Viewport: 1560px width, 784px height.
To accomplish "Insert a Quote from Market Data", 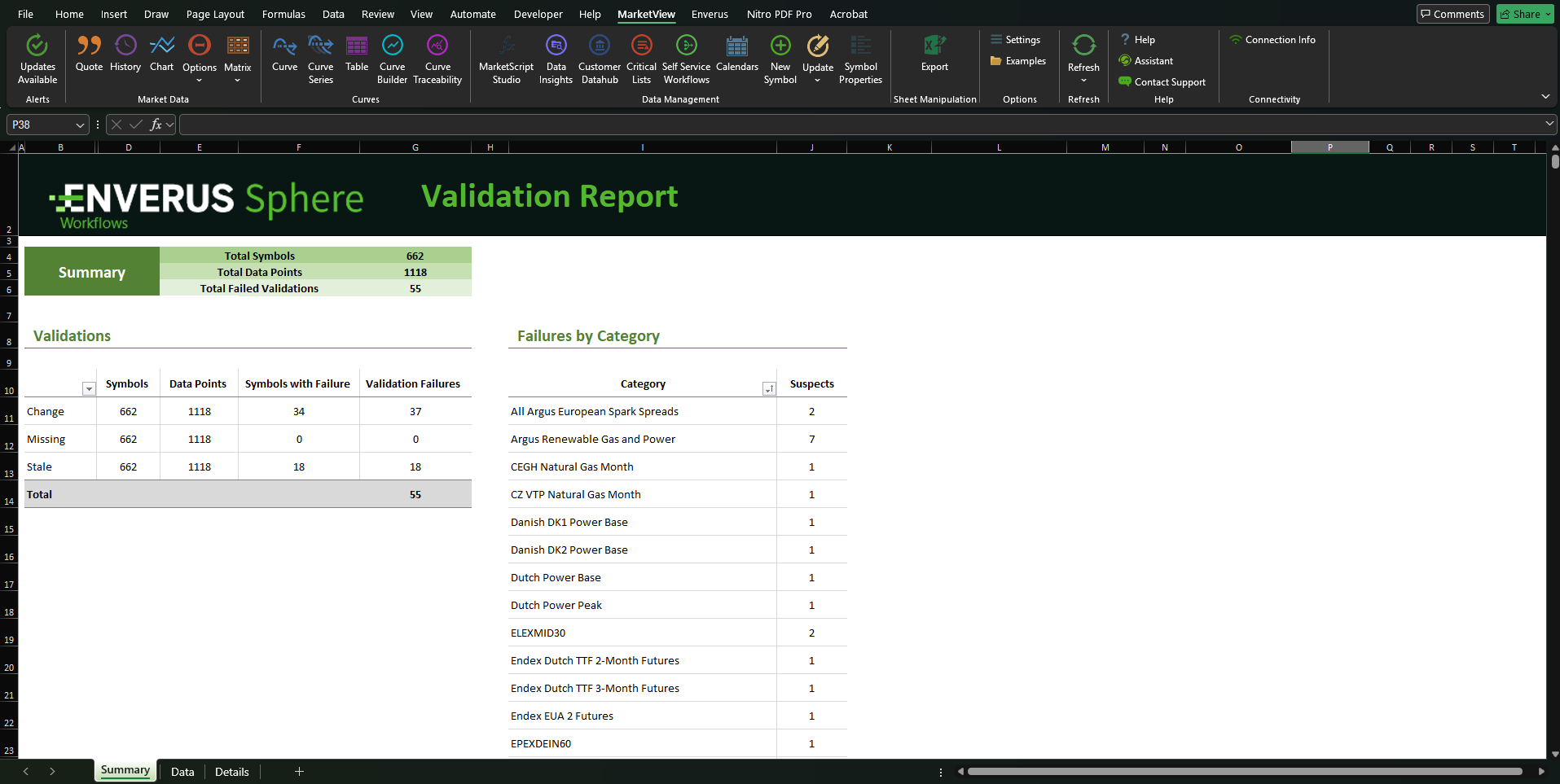I will pyautogui.click(x=89, y=54).
